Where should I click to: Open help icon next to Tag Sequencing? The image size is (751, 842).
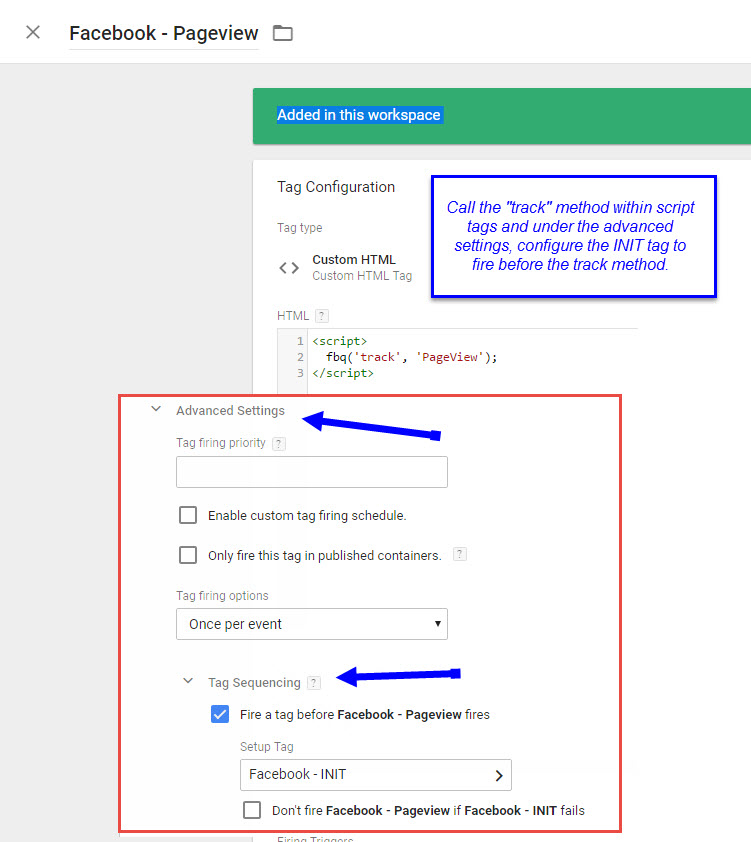[x=313, y=683]
